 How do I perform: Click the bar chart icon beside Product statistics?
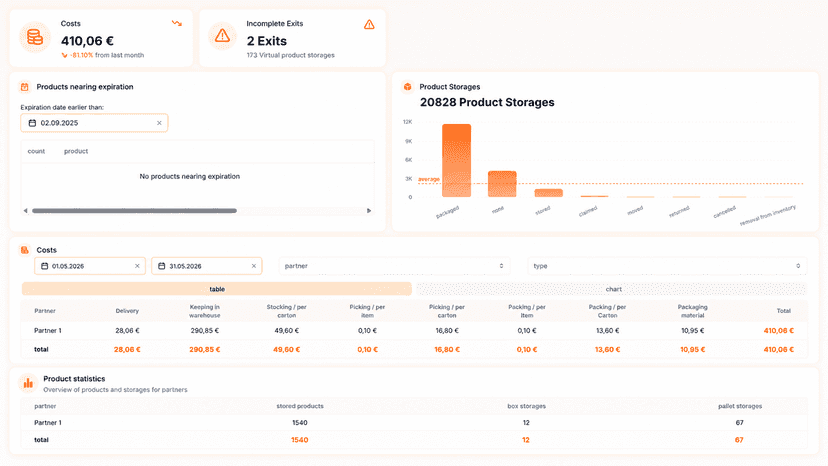(x=28, y=384)
